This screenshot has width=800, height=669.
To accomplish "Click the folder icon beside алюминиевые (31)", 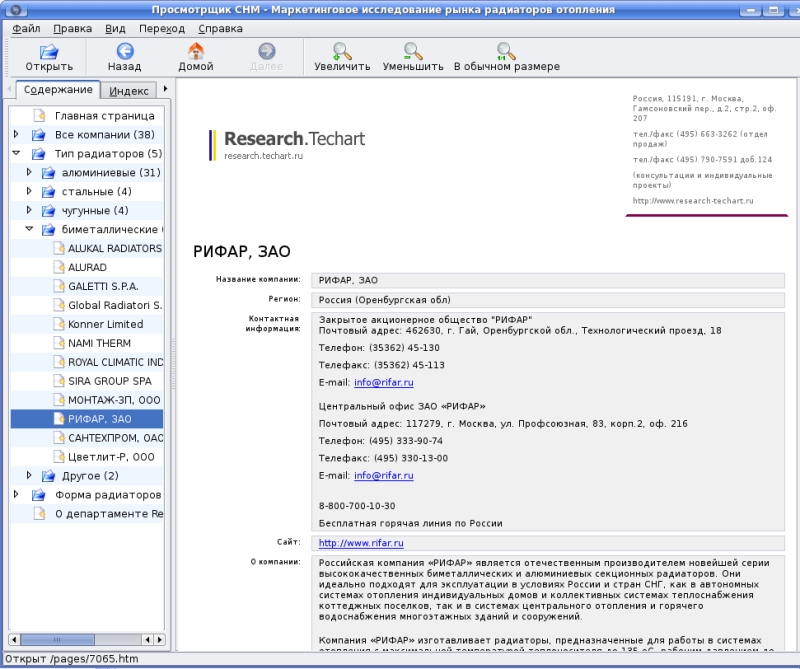I will (x=48, y=172).
